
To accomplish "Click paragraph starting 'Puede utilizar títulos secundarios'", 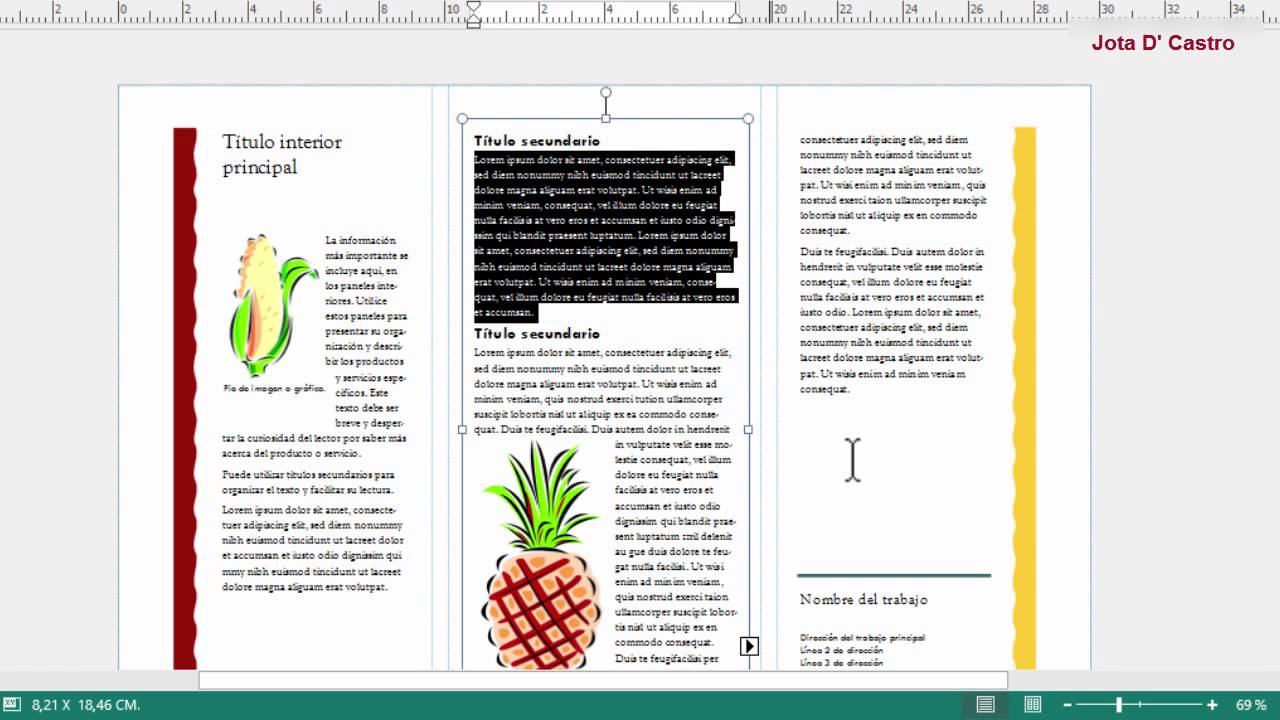I will pos(308,482).
